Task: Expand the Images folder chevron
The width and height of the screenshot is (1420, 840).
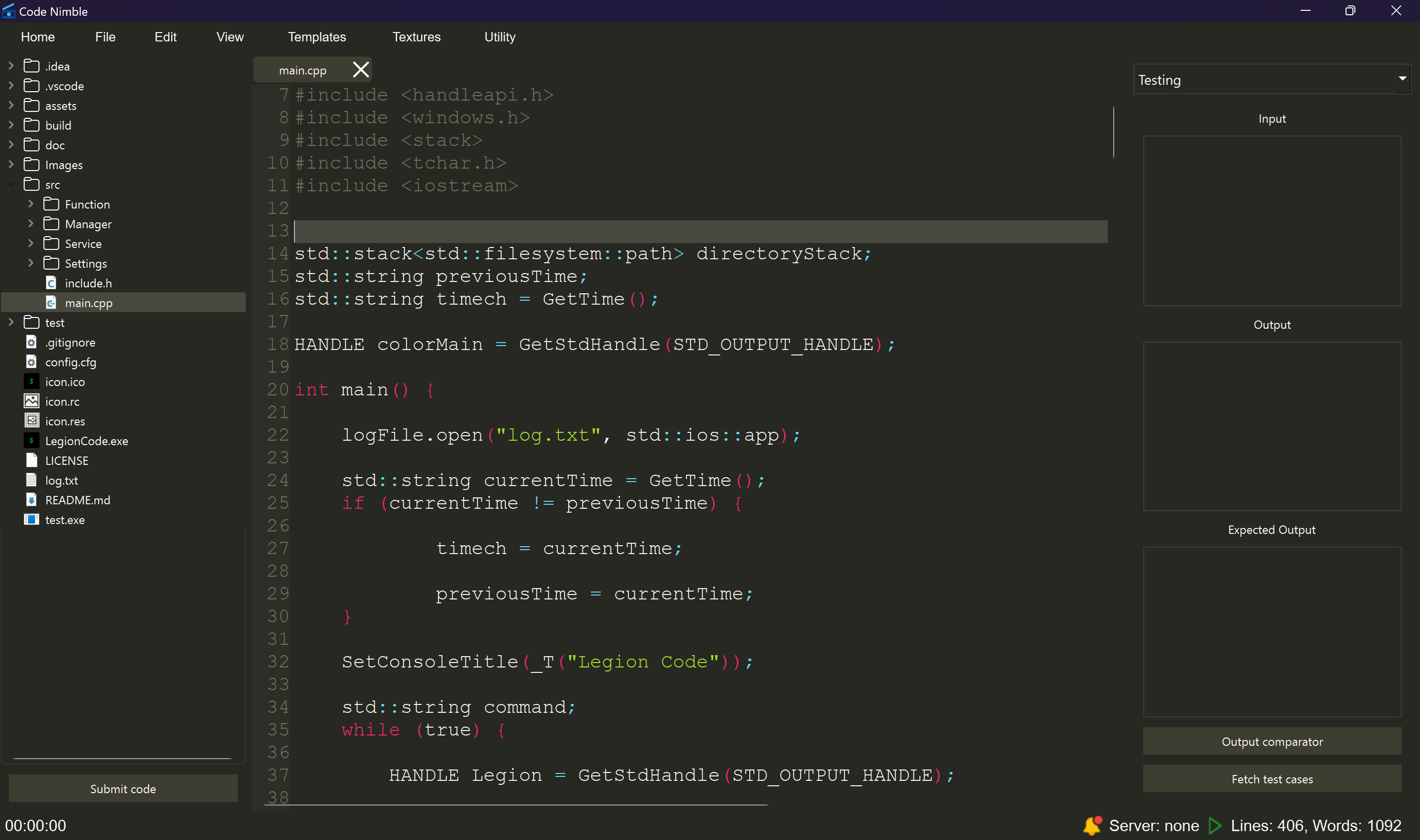Action: [x=11, y=164]
